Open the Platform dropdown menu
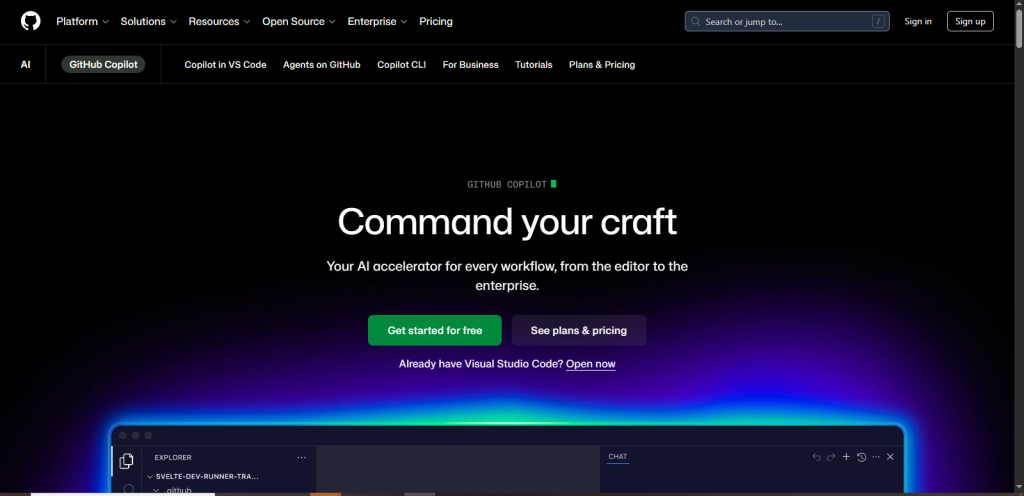The width and height of the screenshot is (1024, 496). (x=82, y=22)
